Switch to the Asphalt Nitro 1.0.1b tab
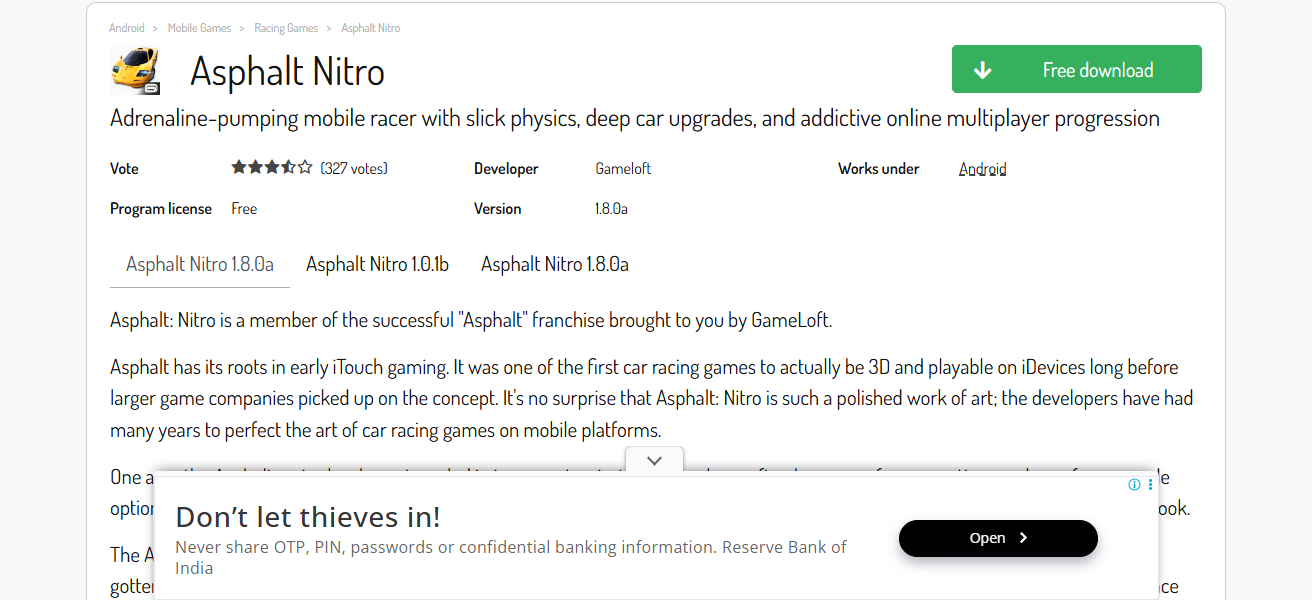1312x600 pixels. (x=377, y=263)
